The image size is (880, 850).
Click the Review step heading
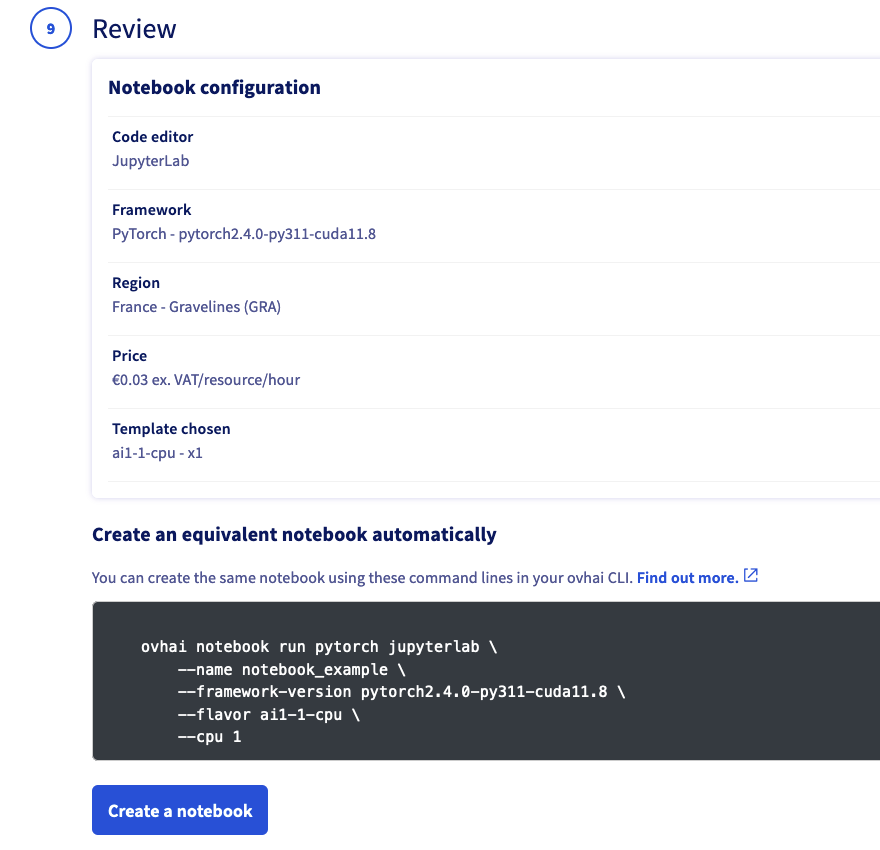(134, 29)
